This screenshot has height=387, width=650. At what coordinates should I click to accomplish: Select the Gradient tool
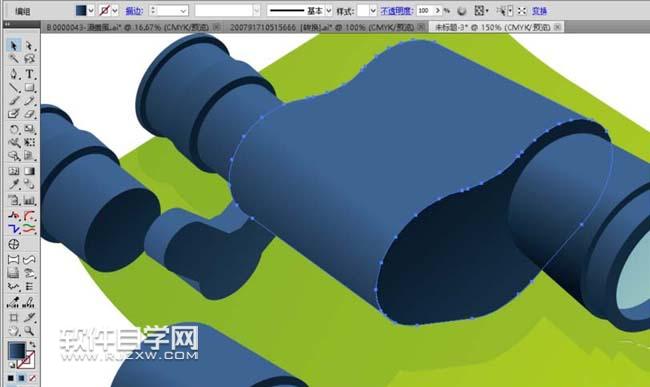(x=29, y=171)
